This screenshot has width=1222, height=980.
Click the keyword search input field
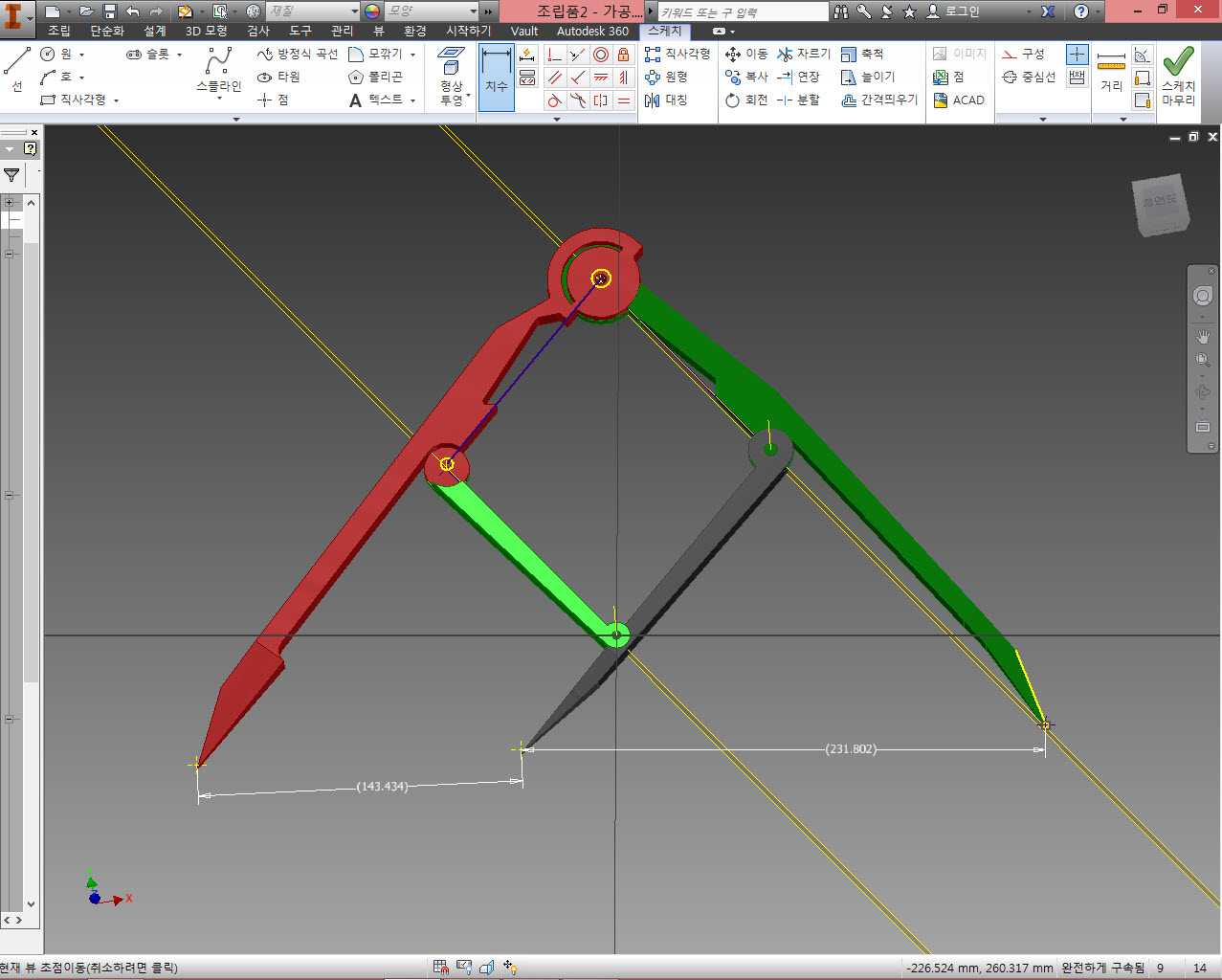click(x=743, y=11)
